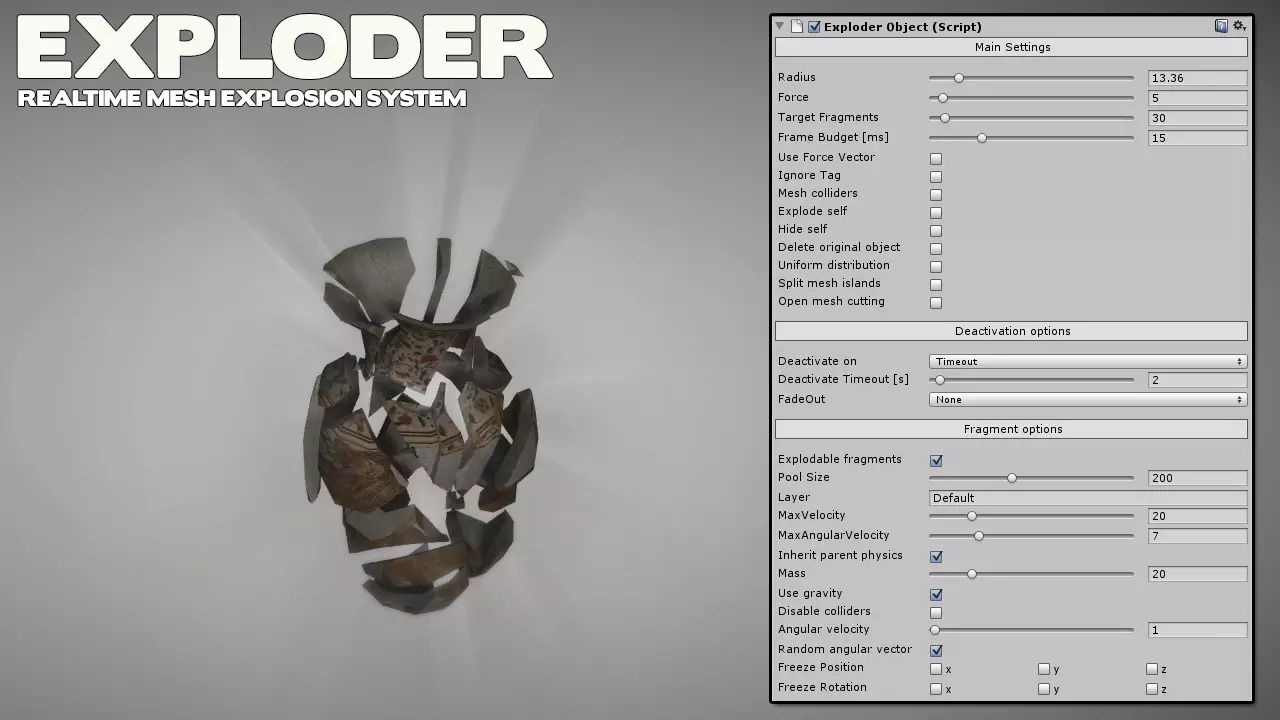Check Freeze Position z checkbox
The width and height of the screenshot is (1280, 720).
(x=1152, y=669)
